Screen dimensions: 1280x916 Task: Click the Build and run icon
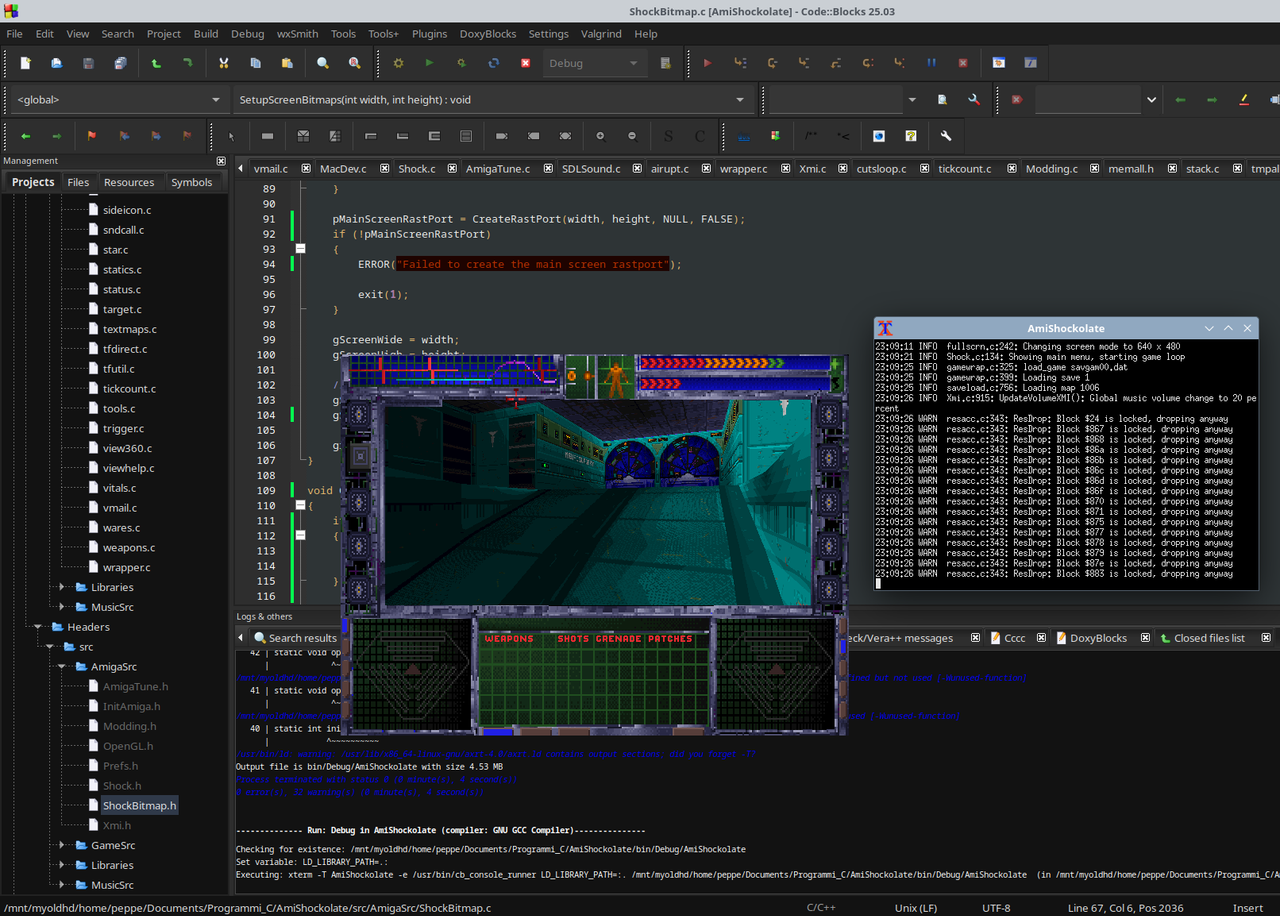click(x=461, y=63)
